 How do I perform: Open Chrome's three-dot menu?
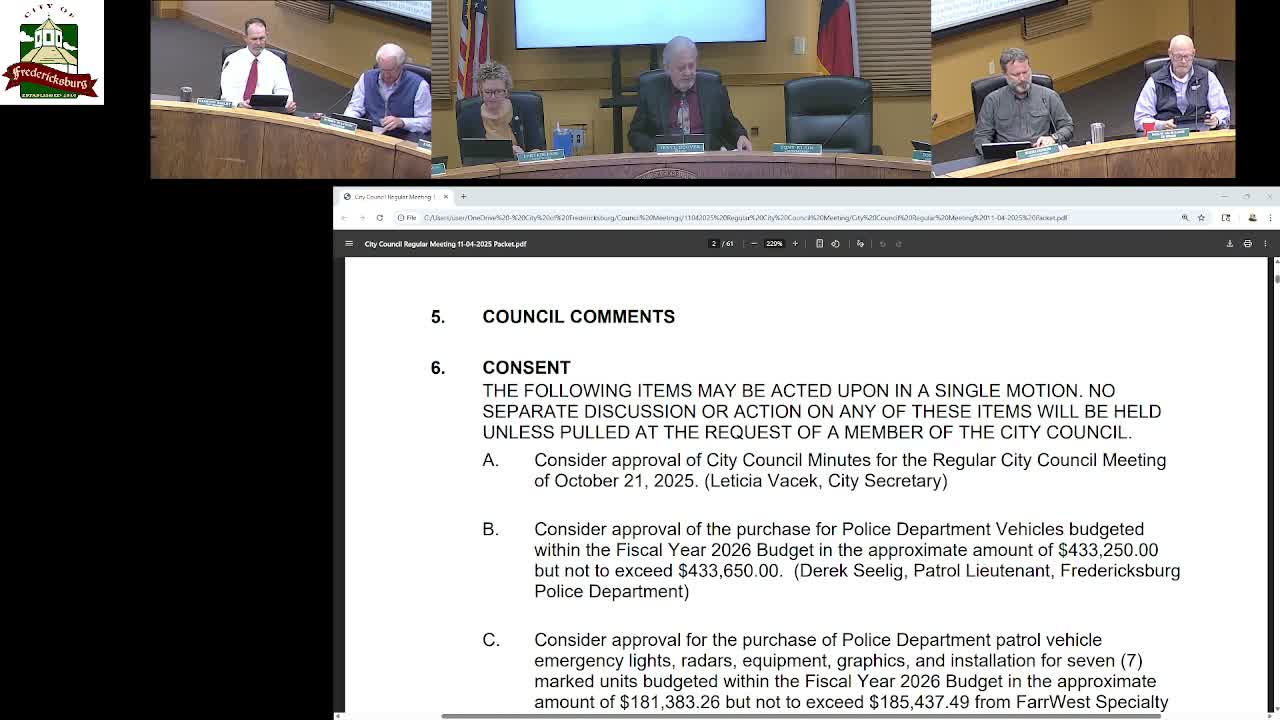click(1271, 217)
